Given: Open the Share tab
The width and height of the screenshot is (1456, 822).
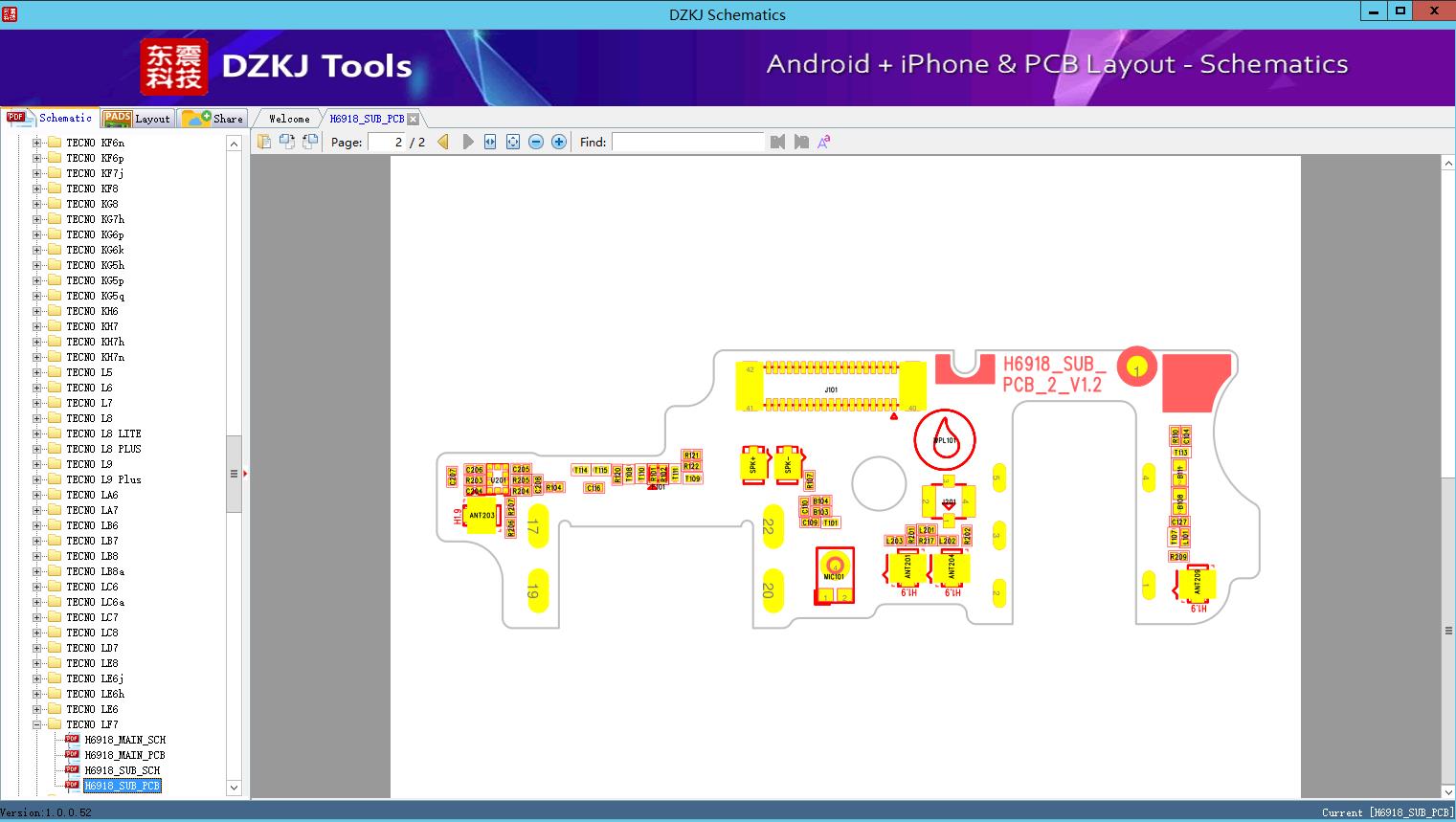Looking at the screenshot, I should 213,119.
